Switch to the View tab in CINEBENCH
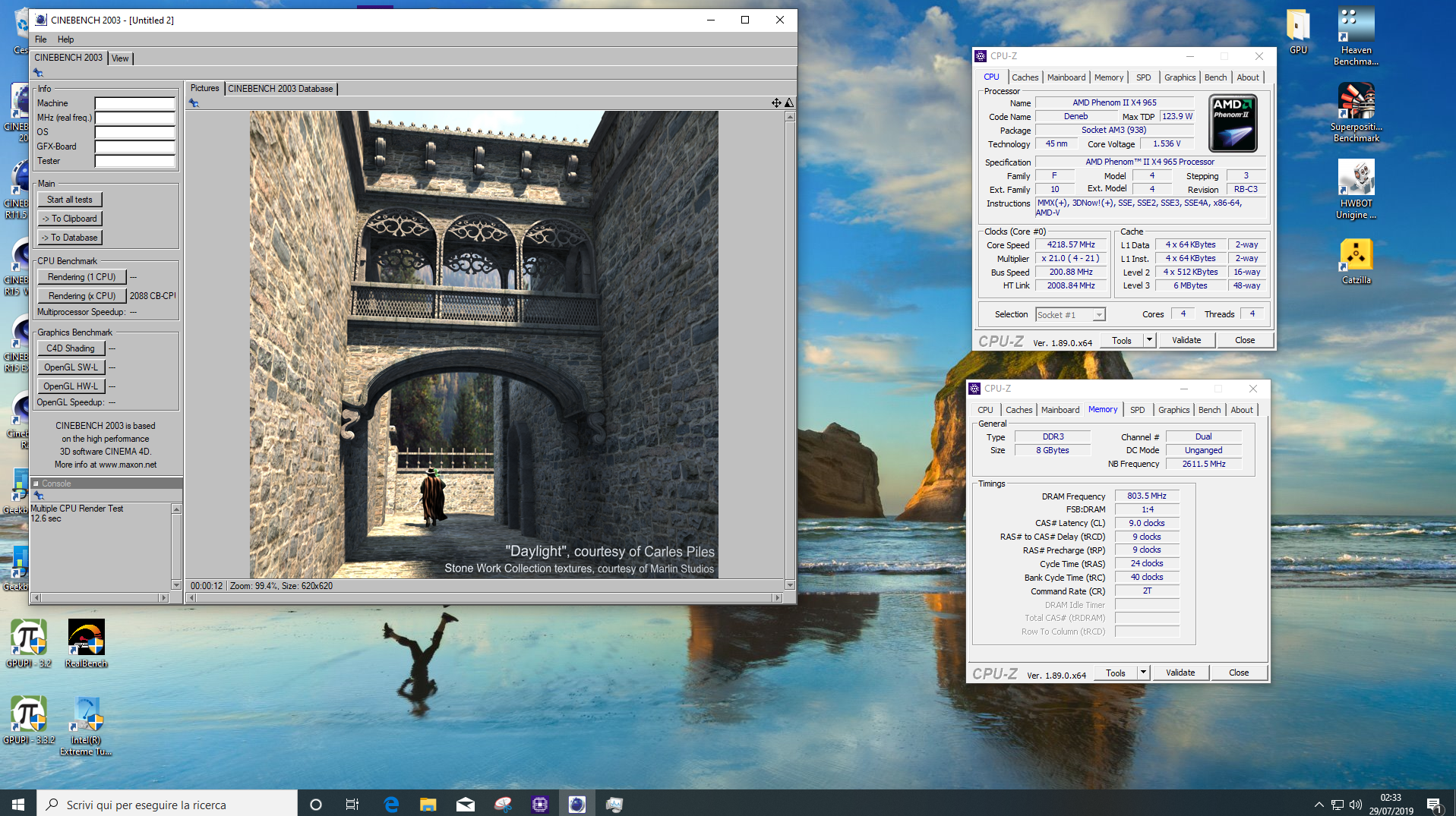Image resolution: width=1456 pixels, height=816 pixels. pos(120,58)
